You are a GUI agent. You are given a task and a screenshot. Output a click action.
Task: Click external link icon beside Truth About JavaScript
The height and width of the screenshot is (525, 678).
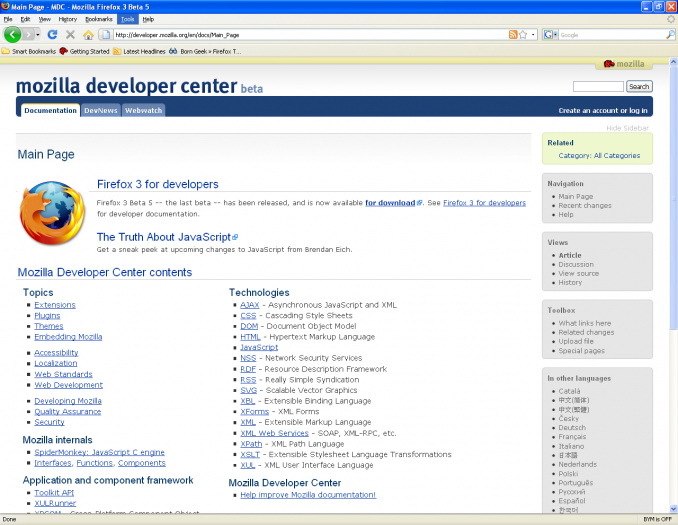pos(235,237)
